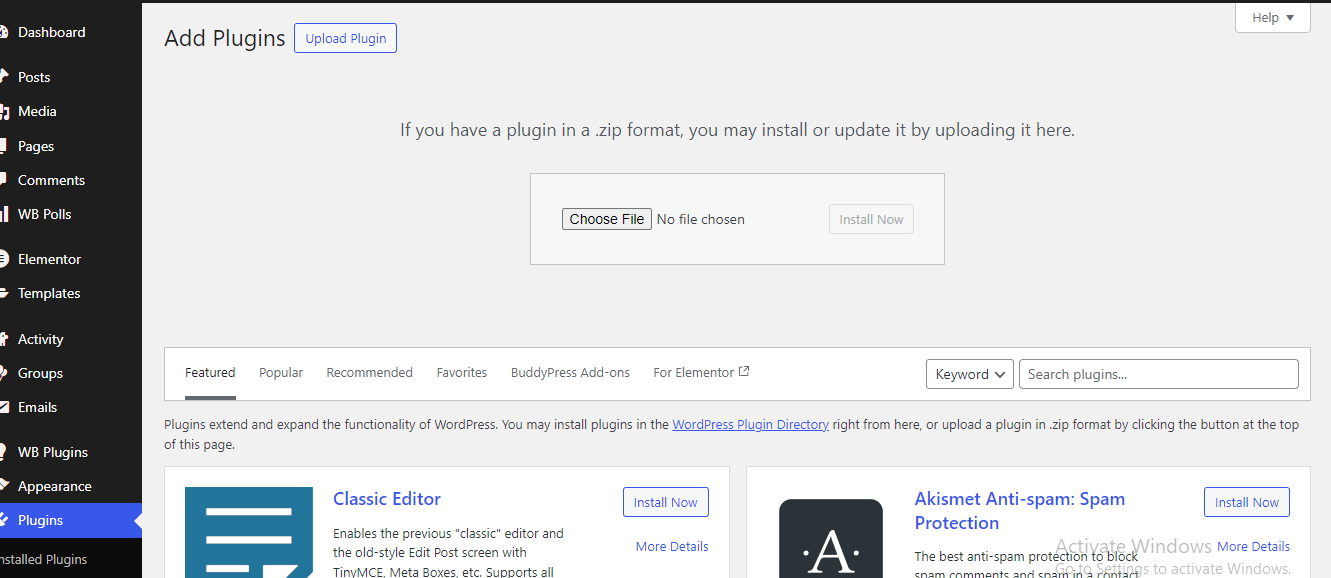Click the Comments bubble icon
Screen dimensions: 1331x578
5,180
